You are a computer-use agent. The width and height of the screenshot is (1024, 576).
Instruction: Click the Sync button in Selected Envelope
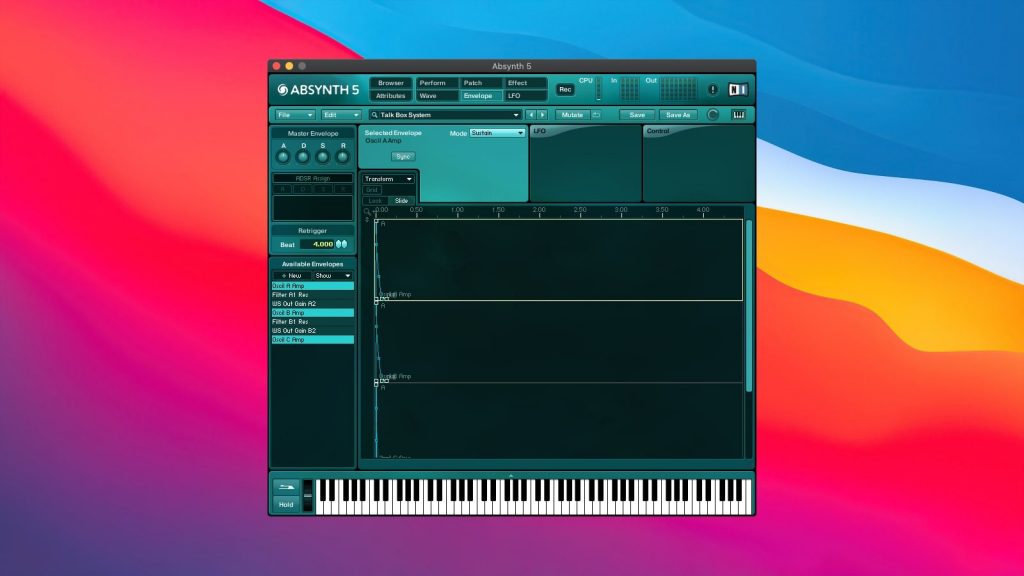[x=403, y=157]
